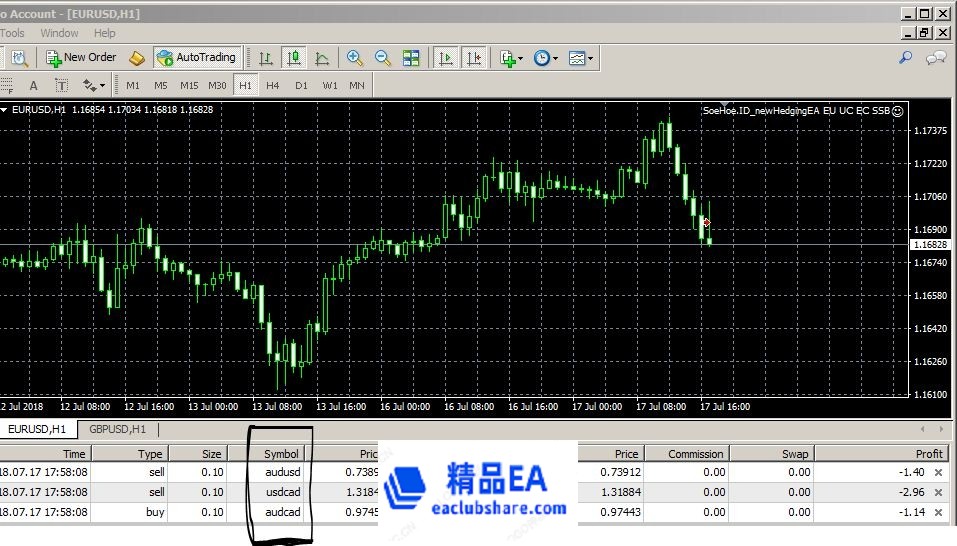Screen dimensions: 957x546
Task: Open the Window menu
Action: (x=59, y=33)
